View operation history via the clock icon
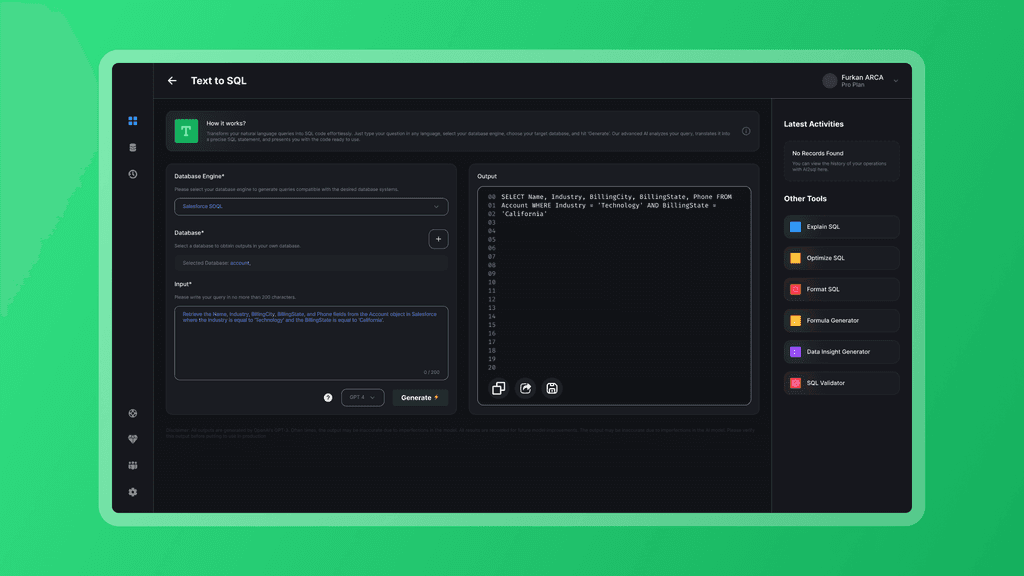 [132, 172]
